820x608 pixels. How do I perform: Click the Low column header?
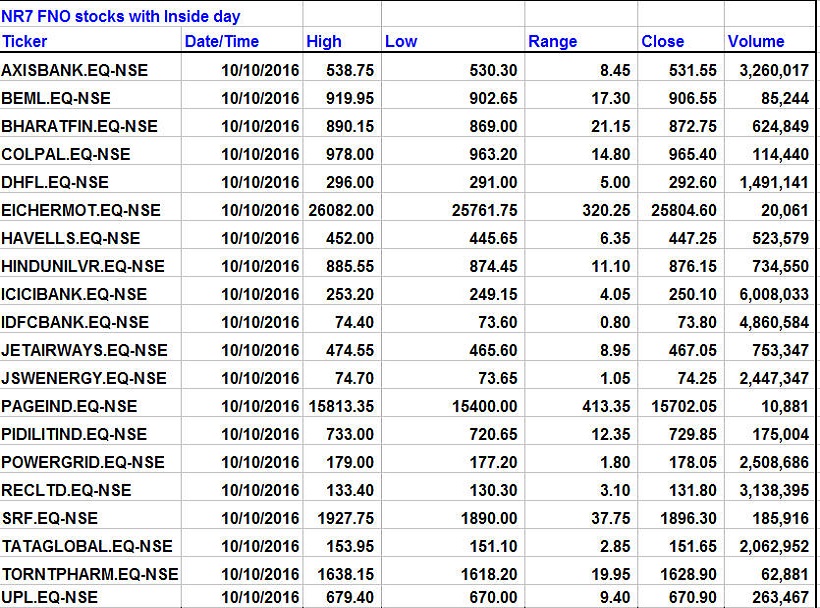coord(400,41)
